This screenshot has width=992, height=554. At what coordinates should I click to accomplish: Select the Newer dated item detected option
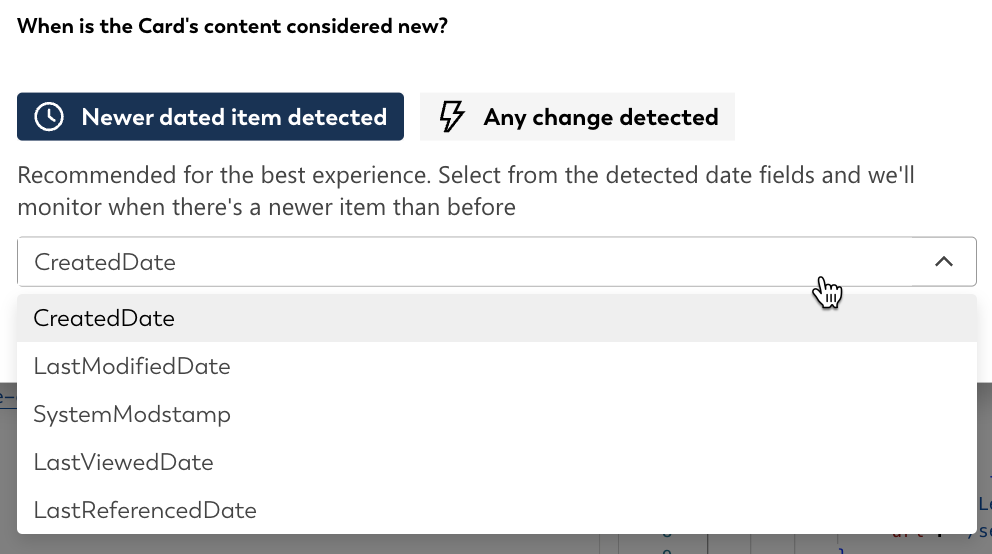[210, 117]
